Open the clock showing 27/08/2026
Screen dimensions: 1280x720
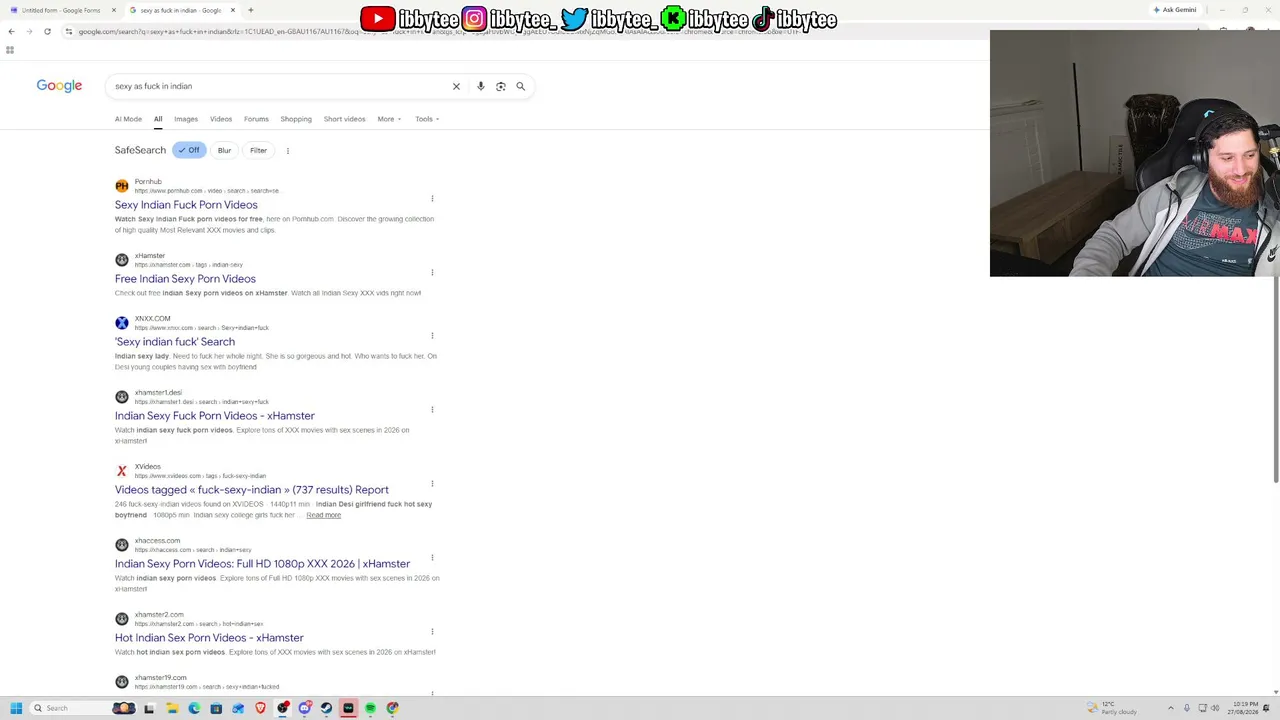click(1245, 708)
